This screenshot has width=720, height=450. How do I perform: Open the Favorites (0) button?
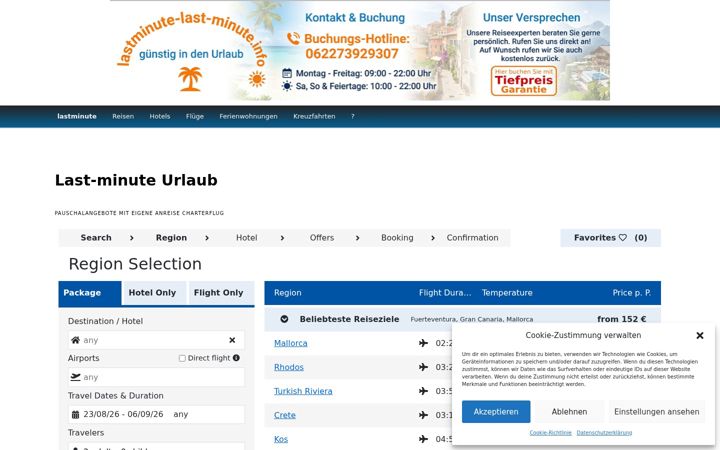(610, 238)
